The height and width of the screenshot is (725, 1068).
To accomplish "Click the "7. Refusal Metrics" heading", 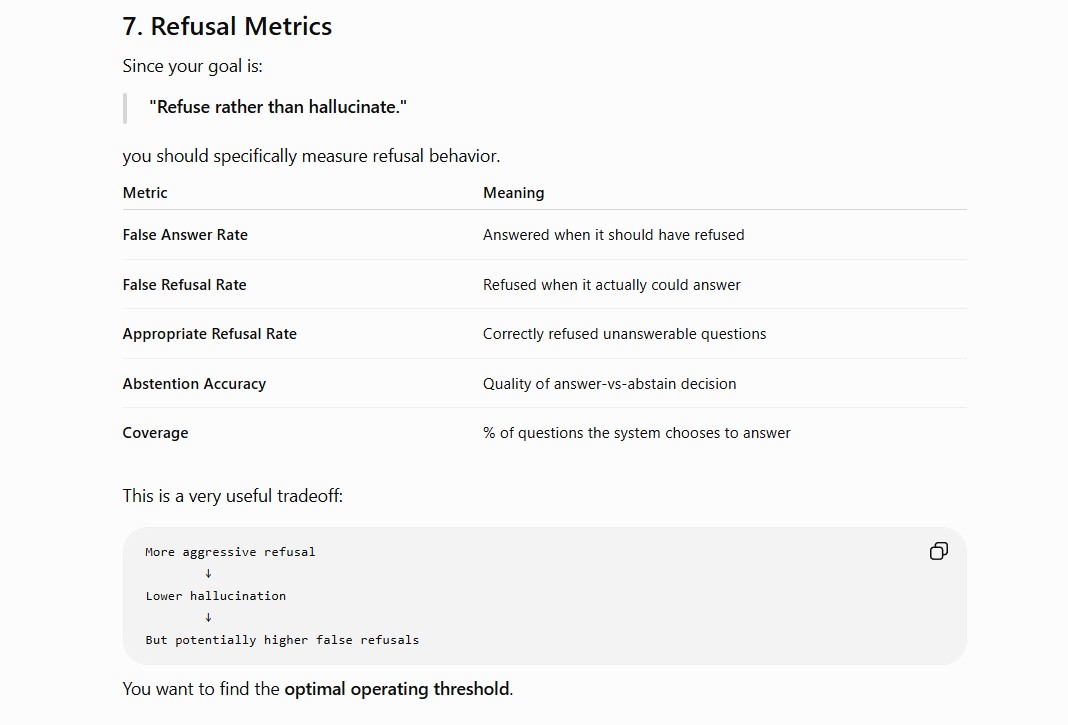I will [x=227, y=27].
